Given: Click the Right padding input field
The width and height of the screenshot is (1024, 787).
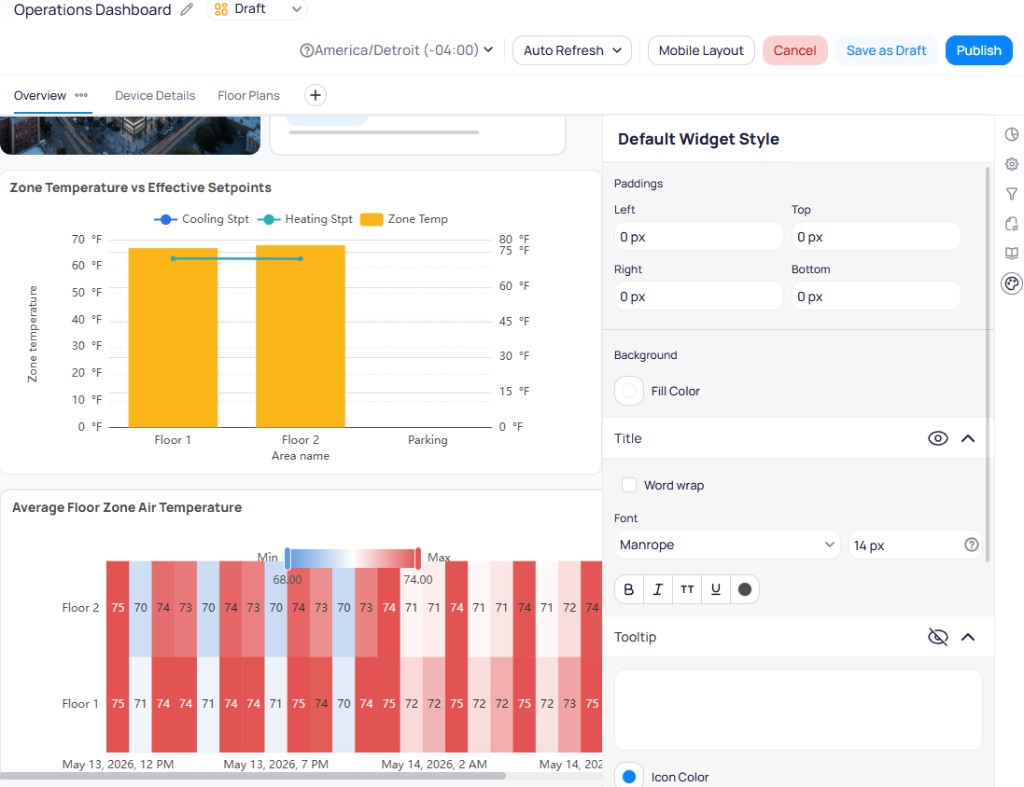Looking at the screenshot, I should click(698, 297).
